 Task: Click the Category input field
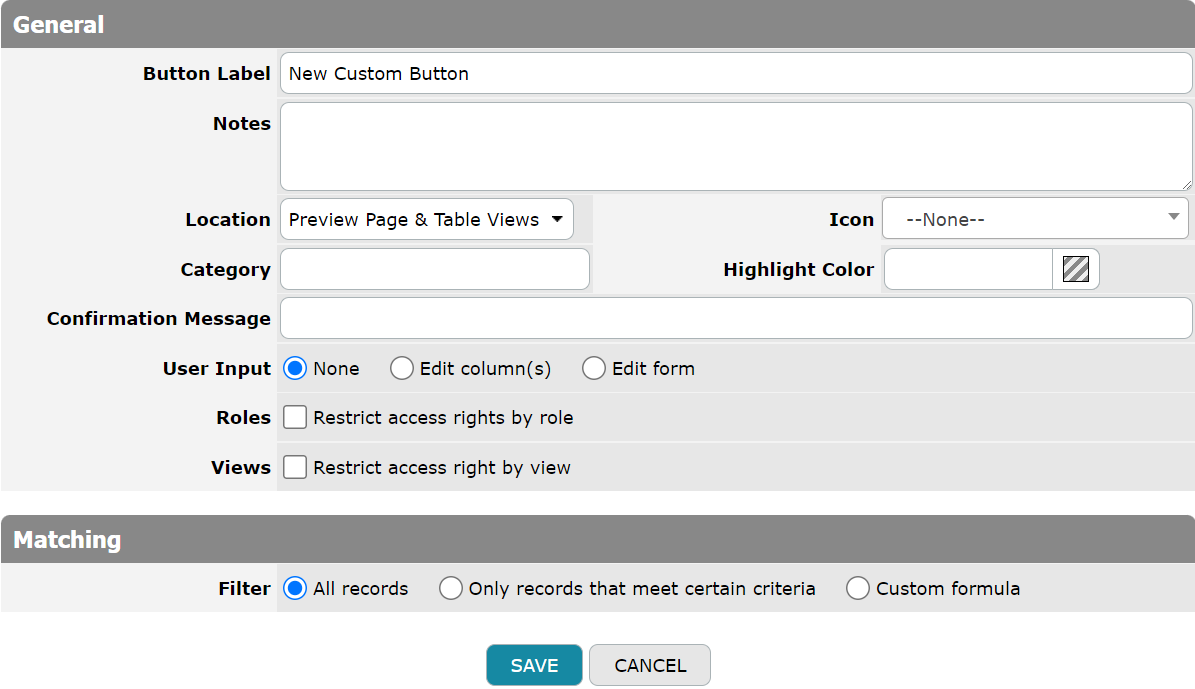435,270
